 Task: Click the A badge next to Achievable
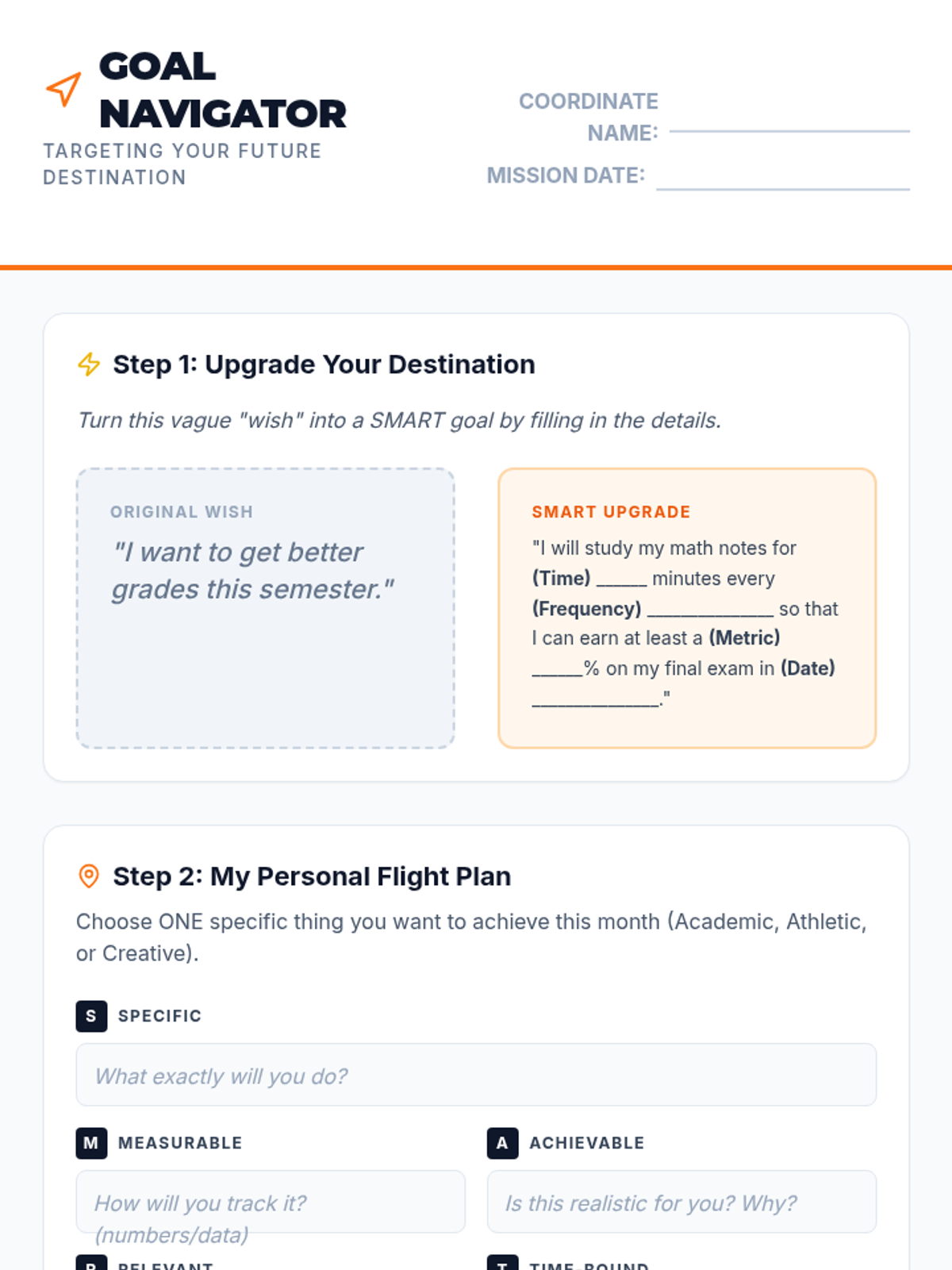tap(502, 1143)
